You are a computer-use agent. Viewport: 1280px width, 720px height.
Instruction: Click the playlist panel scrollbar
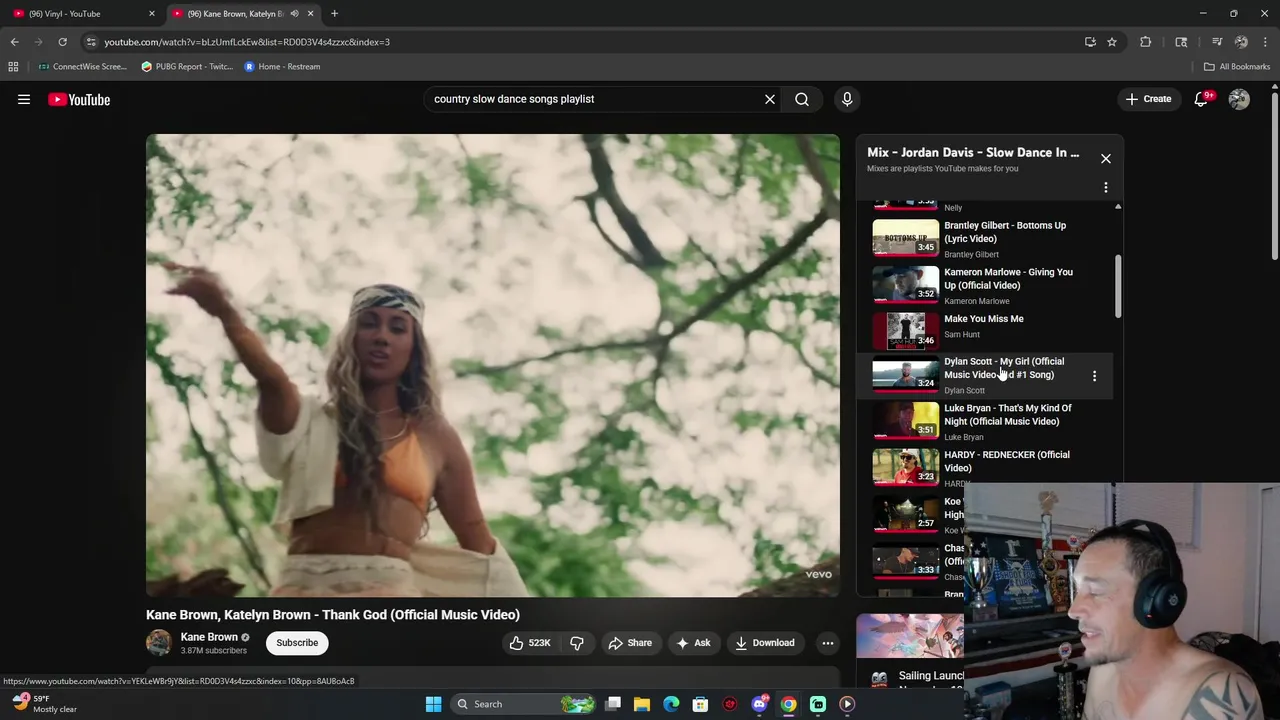(x=1118, y=287)
